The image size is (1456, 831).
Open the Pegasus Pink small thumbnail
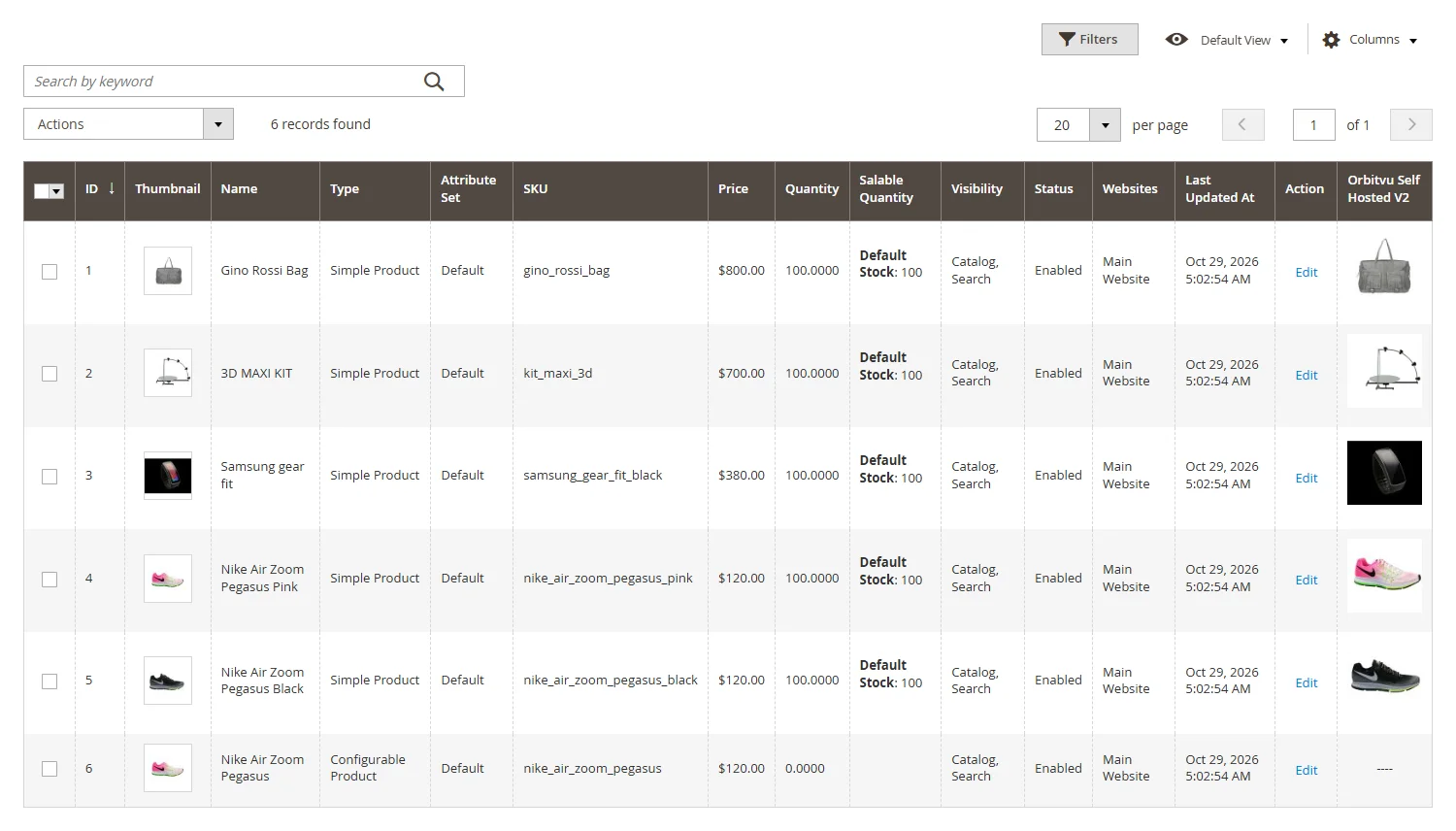click(168, 579)
